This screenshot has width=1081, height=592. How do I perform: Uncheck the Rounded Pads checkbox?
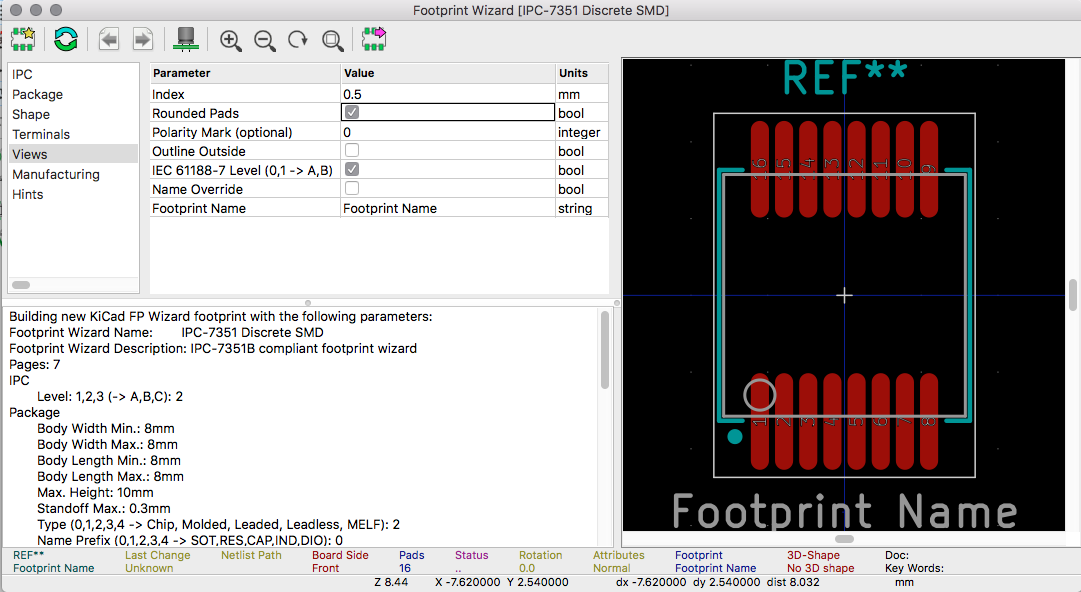352,112
